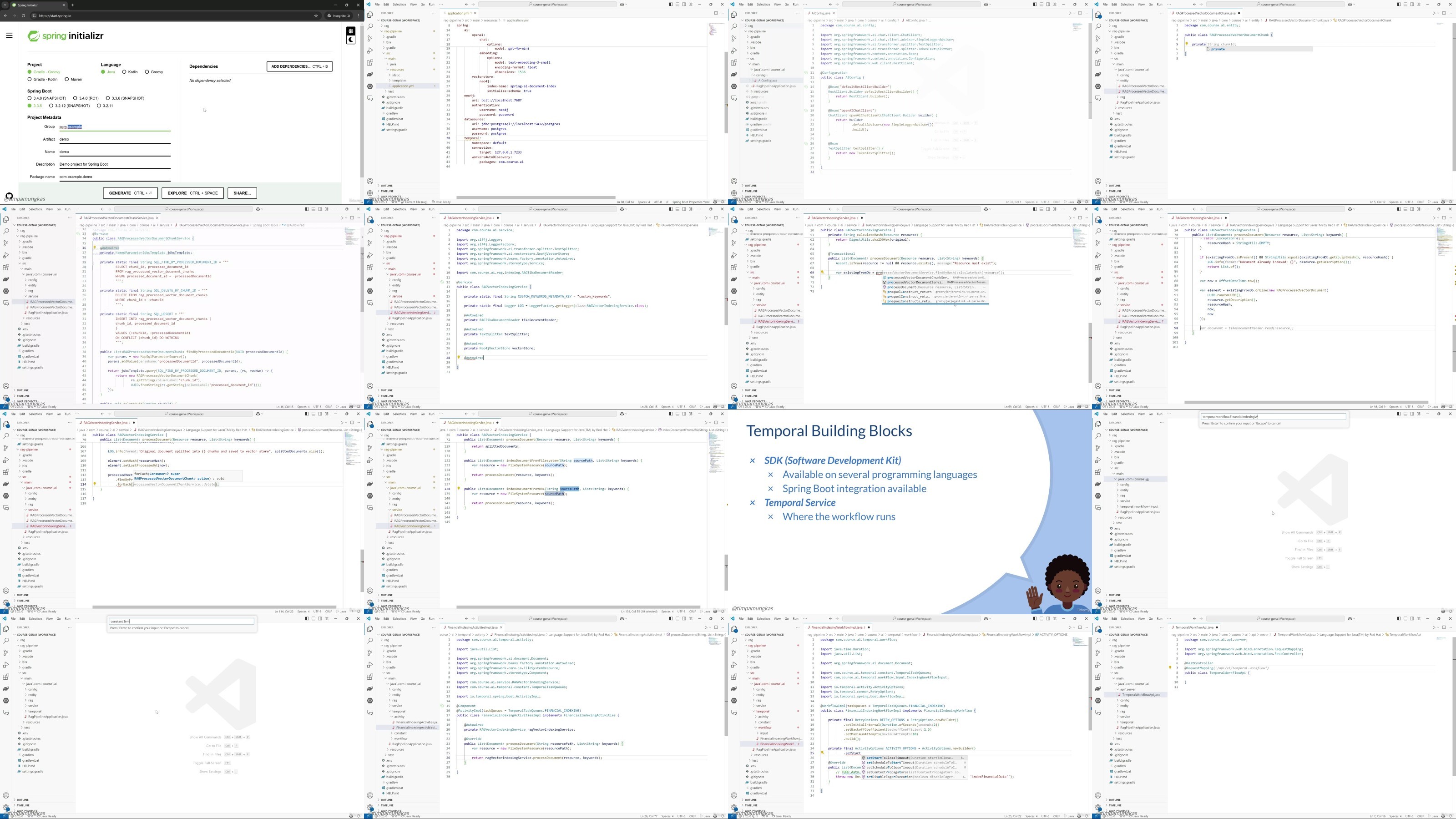Viewport: 1456px width, 819px height.
Task: Open Gradle elephant view in application.yml window
Action: coord(370,74)
